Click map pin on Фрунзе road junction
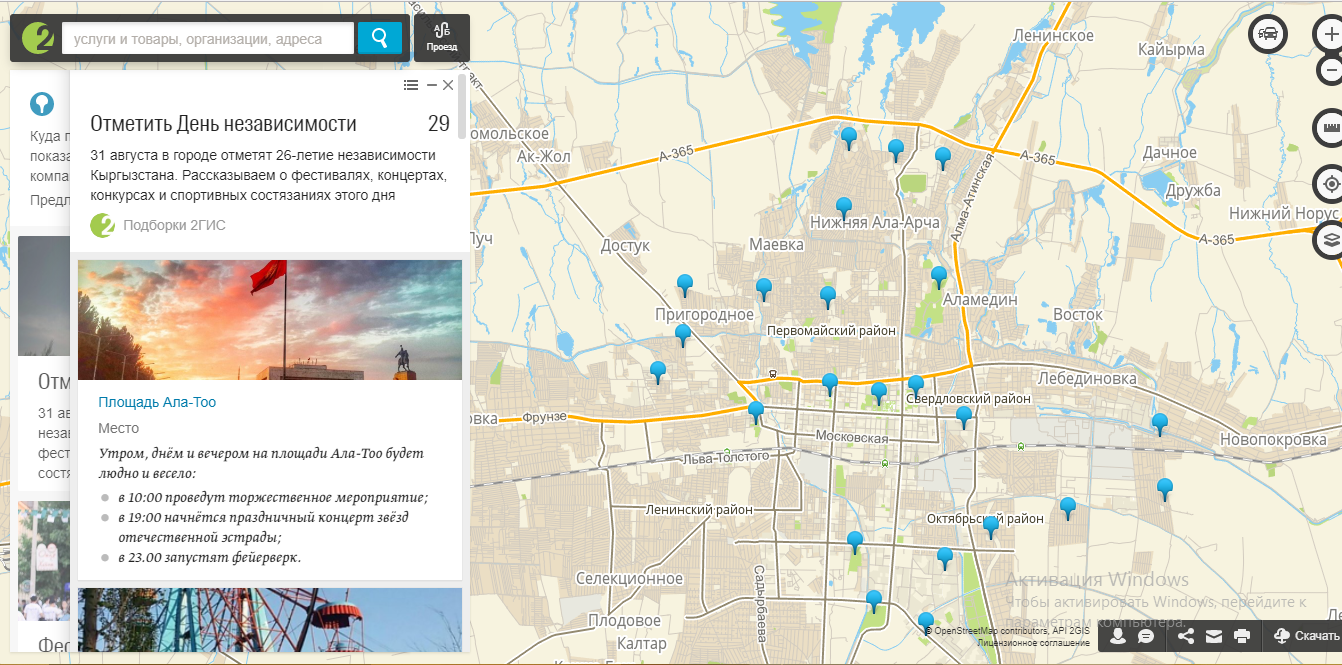1342x665 pixels. coord(756,412)
